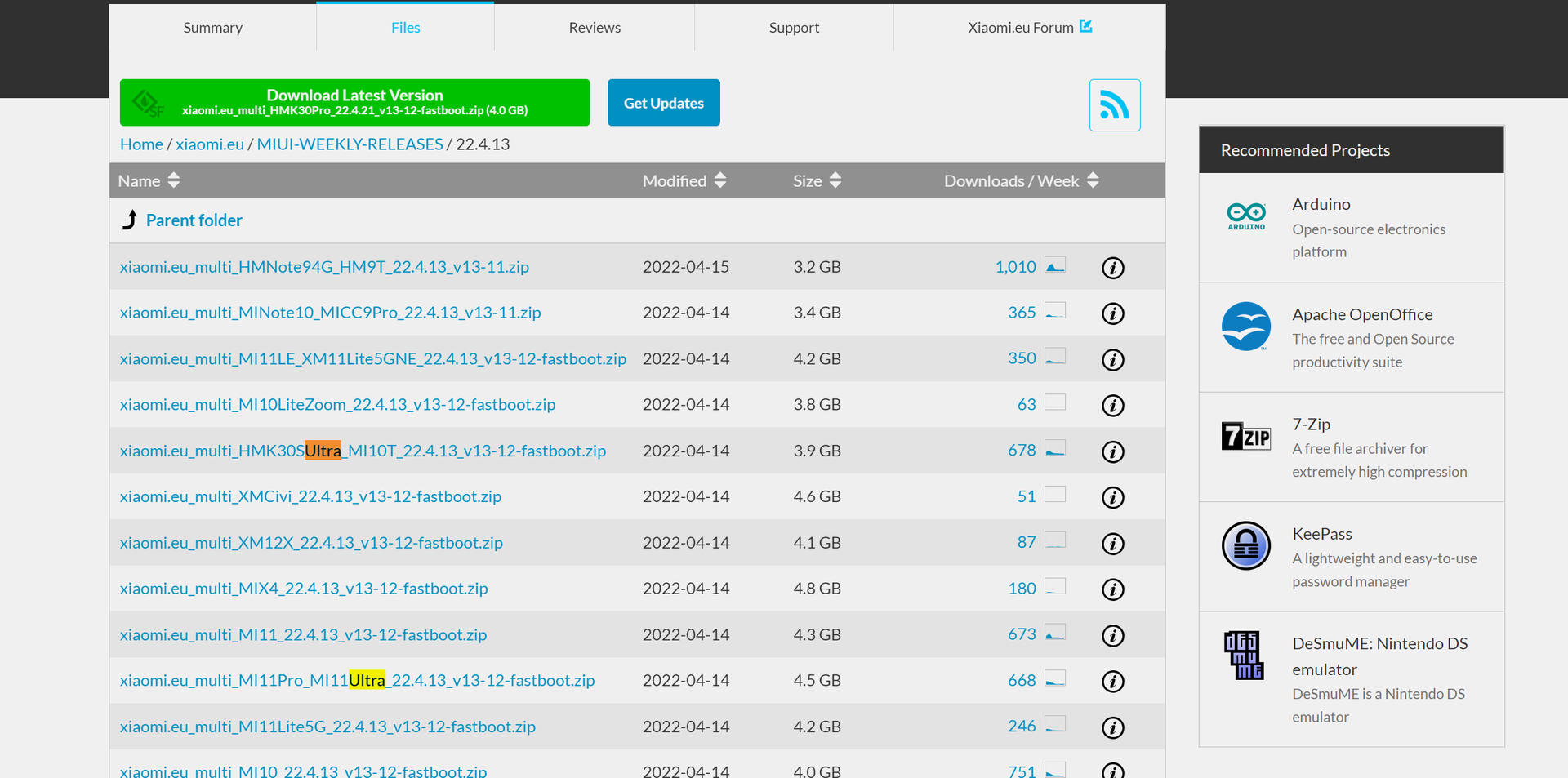
Task: Download MI11Pro_MI11Ultra fastboot zip
Action: coord(357,681)
